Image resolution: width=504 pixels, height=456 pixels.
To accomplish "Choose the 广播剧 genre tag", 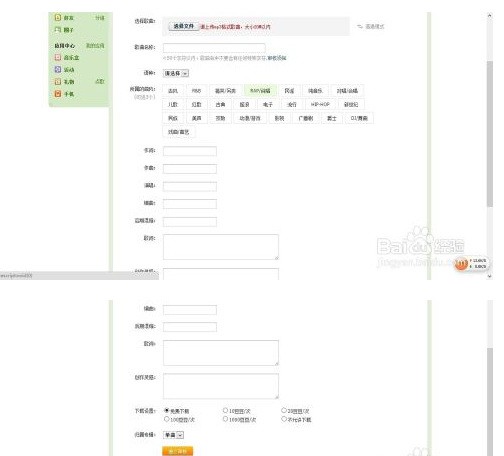I will pyautogui.click(x=306, y=118).
